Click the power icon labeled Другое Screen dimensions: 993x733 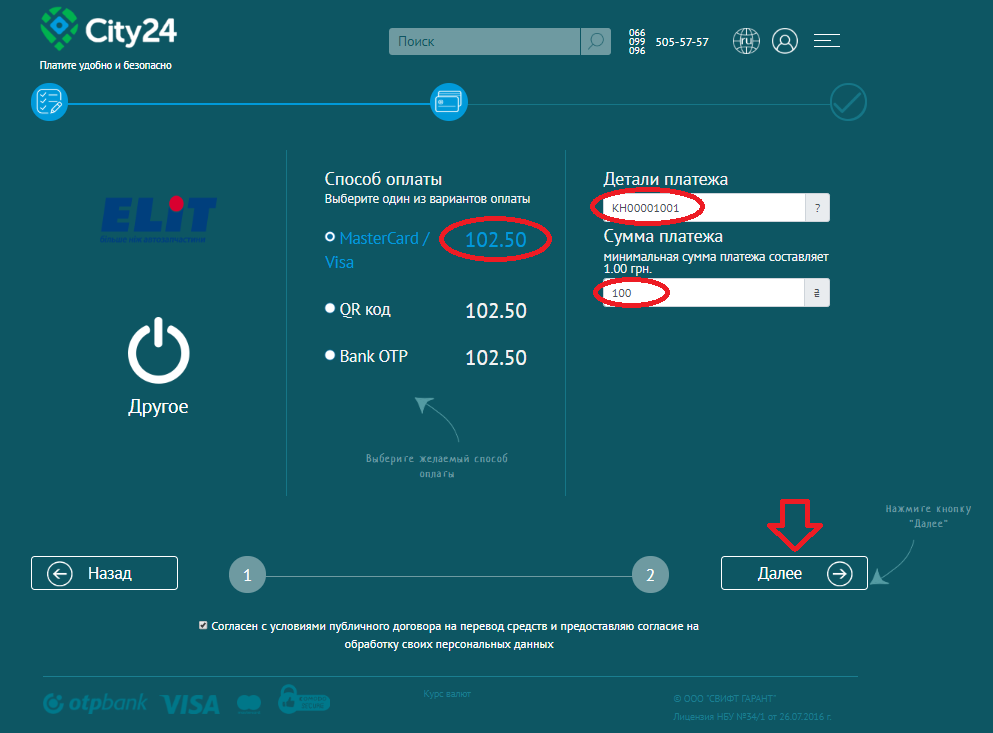pyautogui.click(x=158, y=350)
